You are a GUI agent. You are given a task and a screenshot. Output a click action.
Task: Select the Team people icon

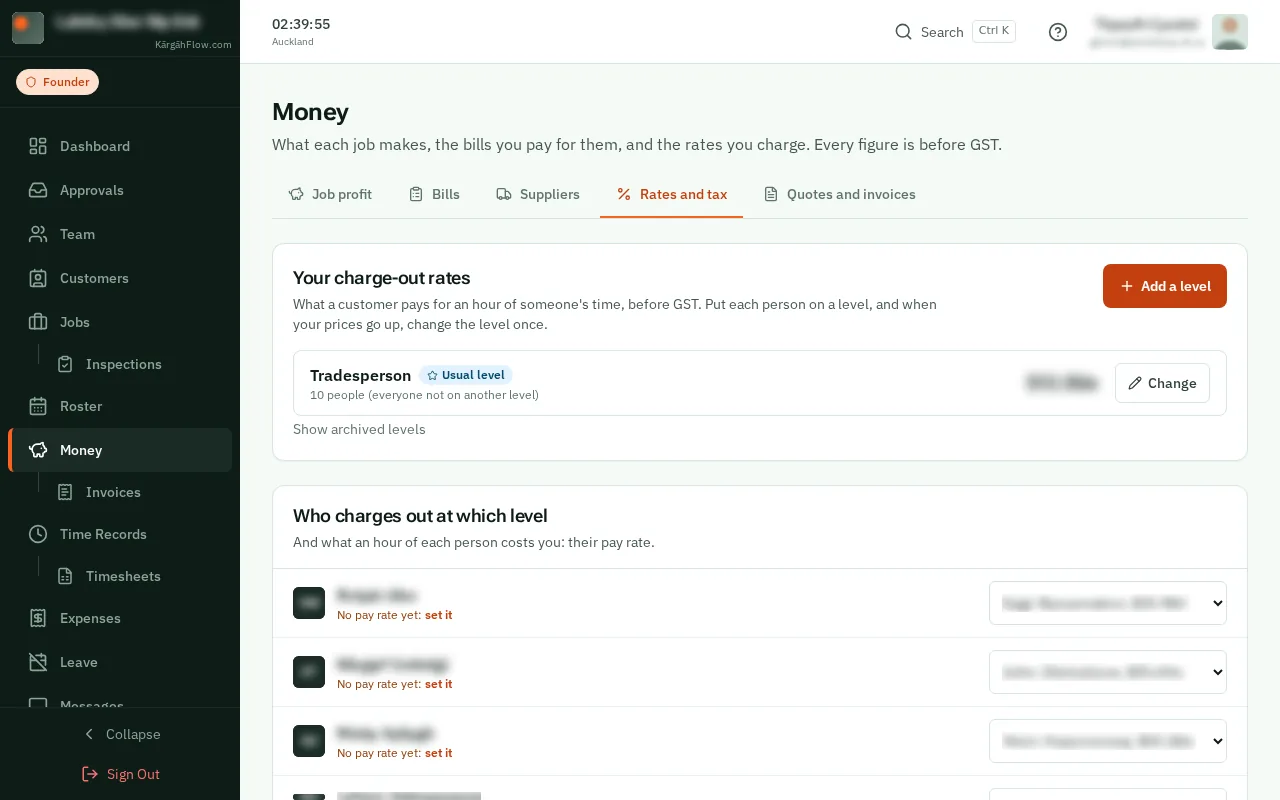38,234
